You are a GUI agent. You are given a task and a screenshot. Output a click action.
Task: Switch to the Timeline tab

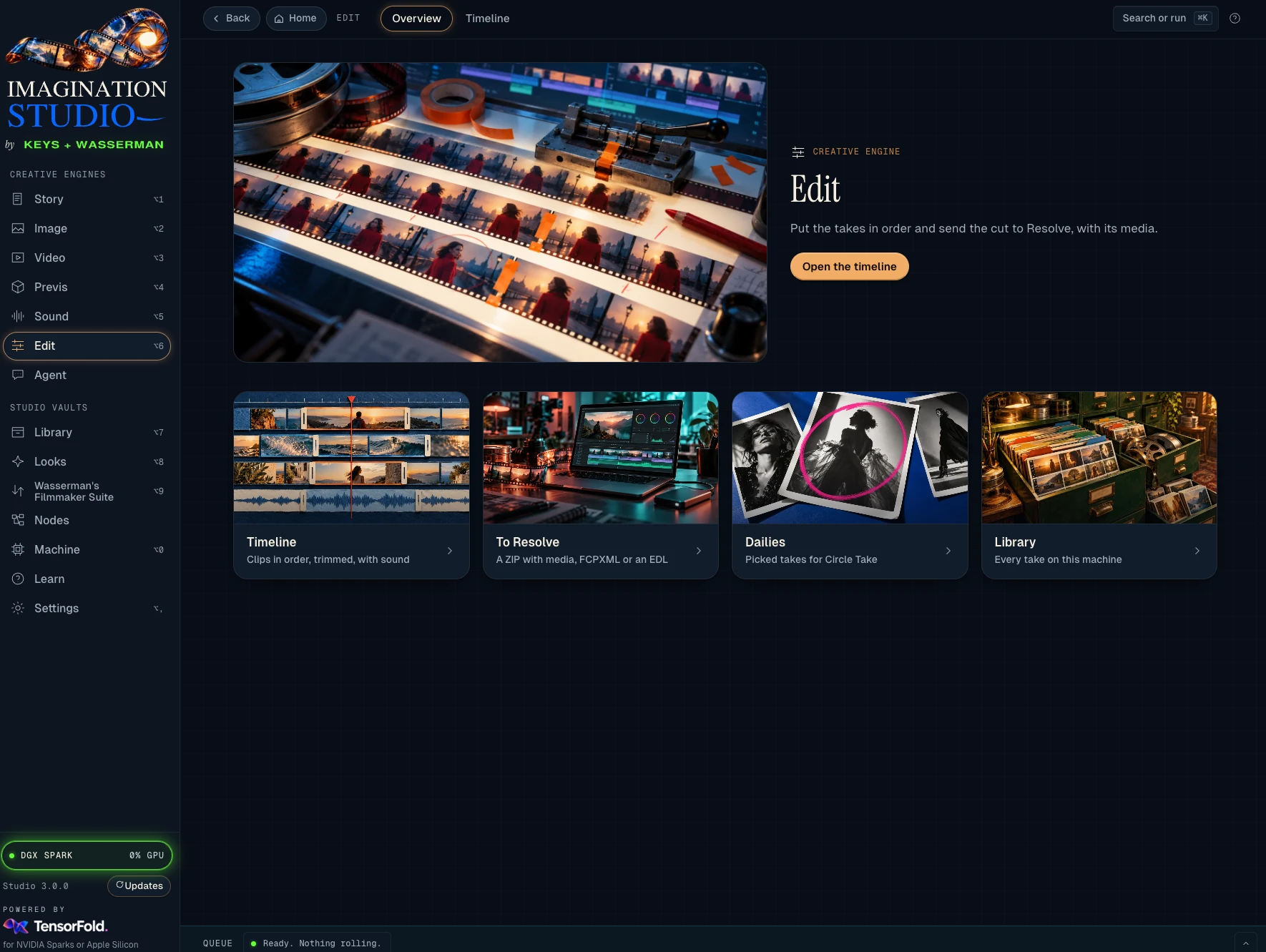coord(487,19)
